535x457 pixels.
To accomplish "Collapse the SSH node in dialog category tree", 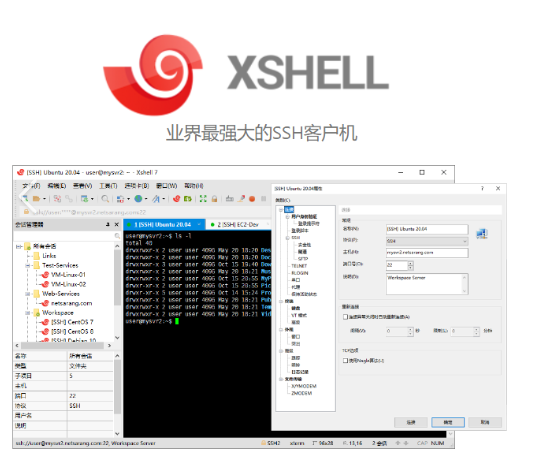I will pos(287,238).
